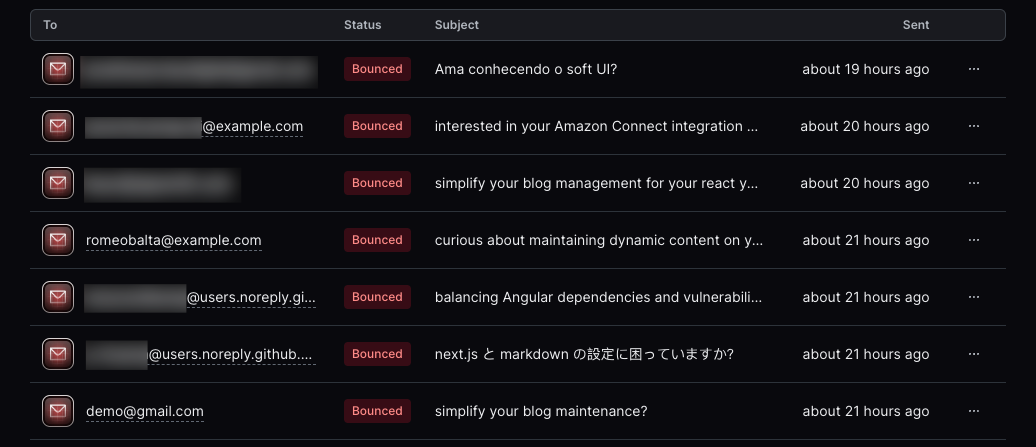The width and height of the screenshot is (1036, 447).
Task: Click mail icon for romeobalta@example.com row
Action: pyautogui.click(x=58, y=240)
